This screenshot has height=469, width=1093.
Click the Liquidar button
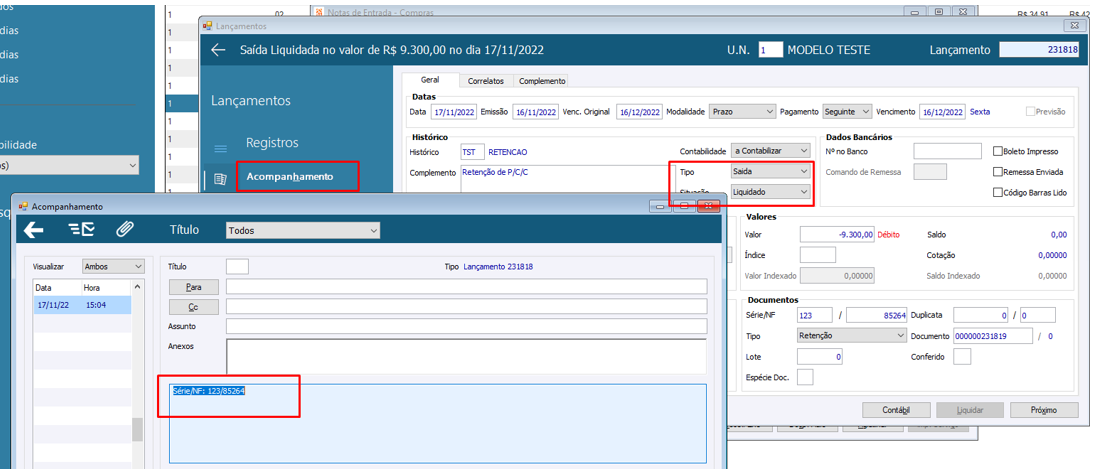click(970, 410)
